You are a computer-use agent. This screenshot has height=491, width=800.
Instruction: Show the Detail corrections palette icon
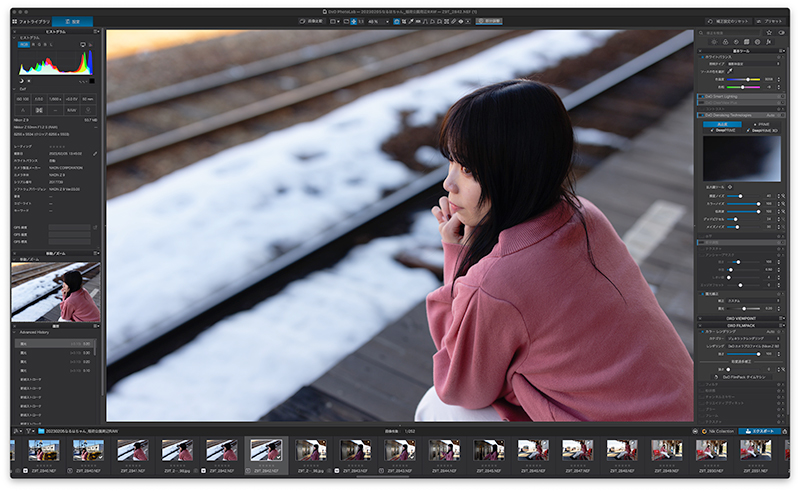[x=736, y=42]
